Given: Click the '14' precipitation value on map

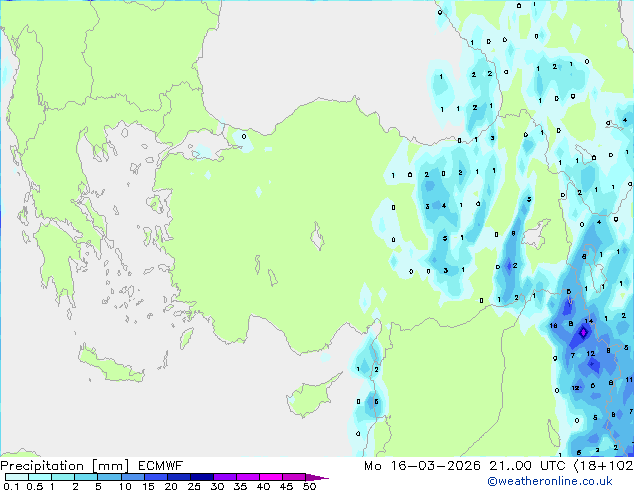Looking at the screenshot, I should click(589, 321).
